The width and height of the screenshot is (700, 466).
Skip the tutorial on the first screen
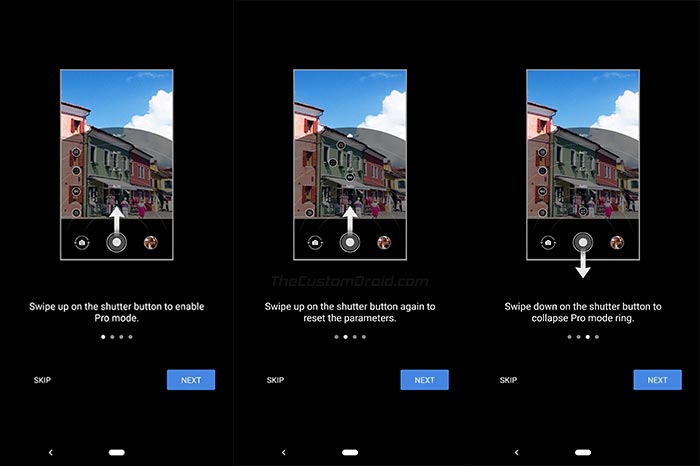pyautogui.click(x=42, y=380)
